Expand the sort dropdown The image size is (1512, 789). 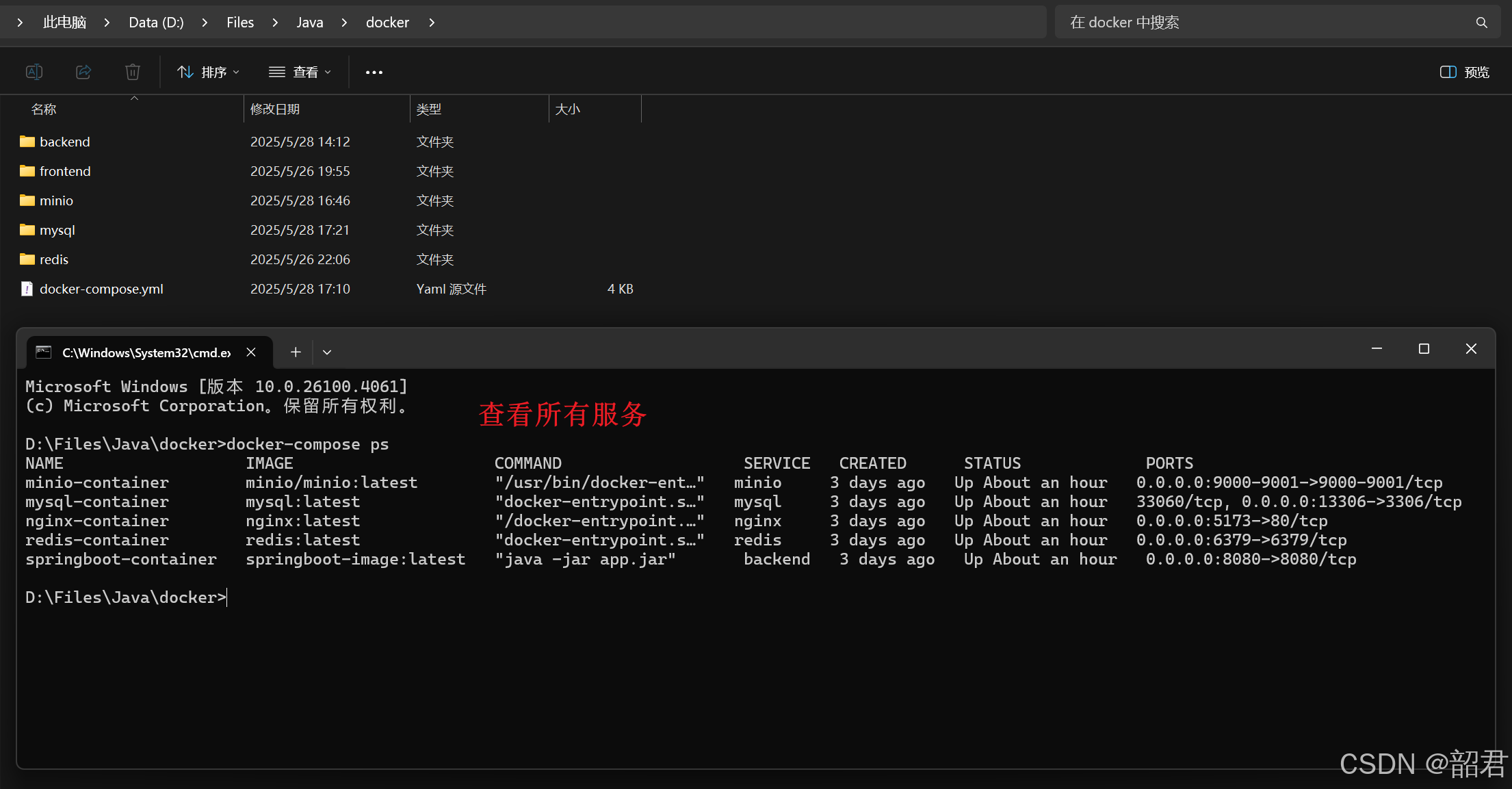208,72
